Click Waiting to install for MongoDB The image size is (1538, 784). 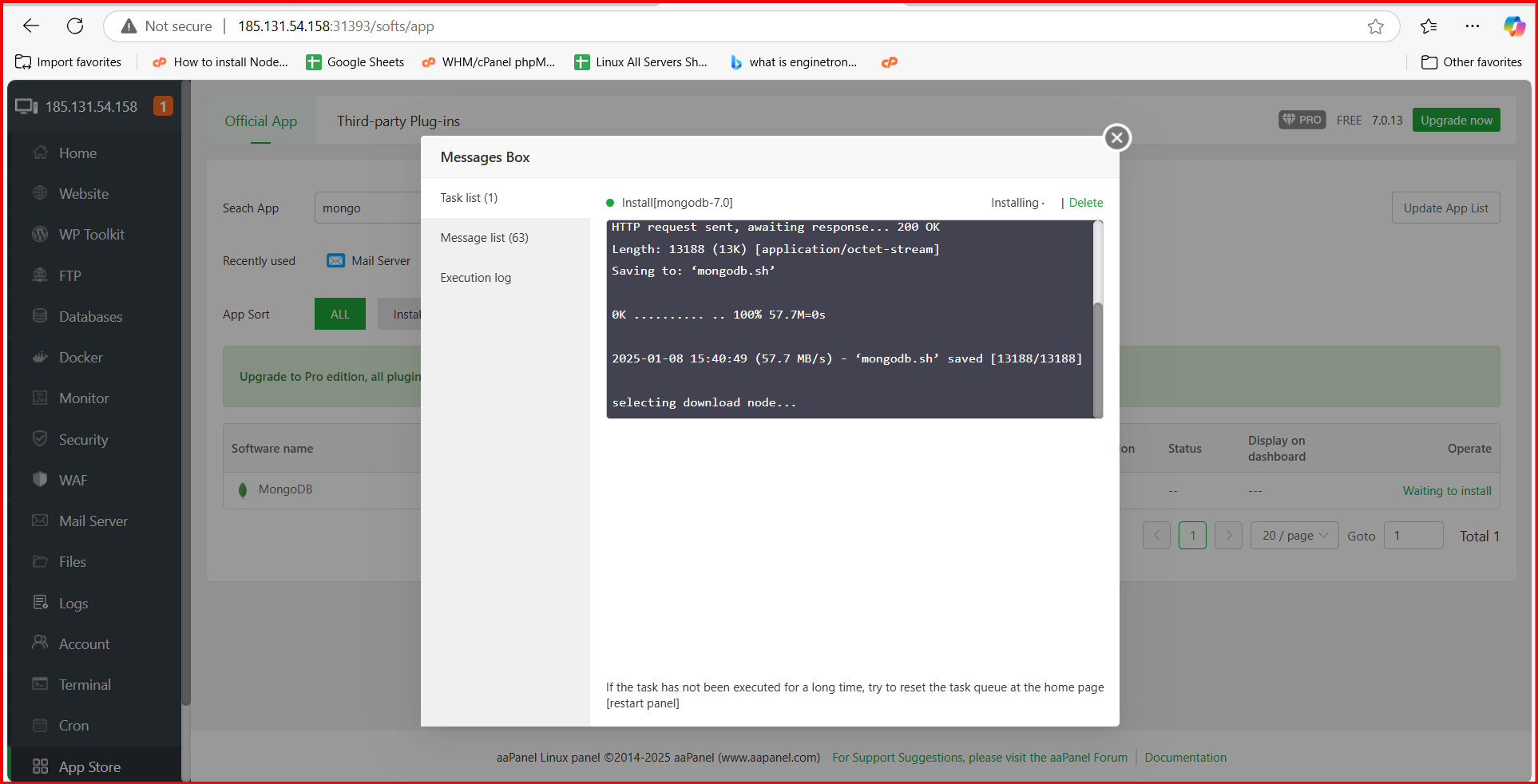click(1447, 491)
